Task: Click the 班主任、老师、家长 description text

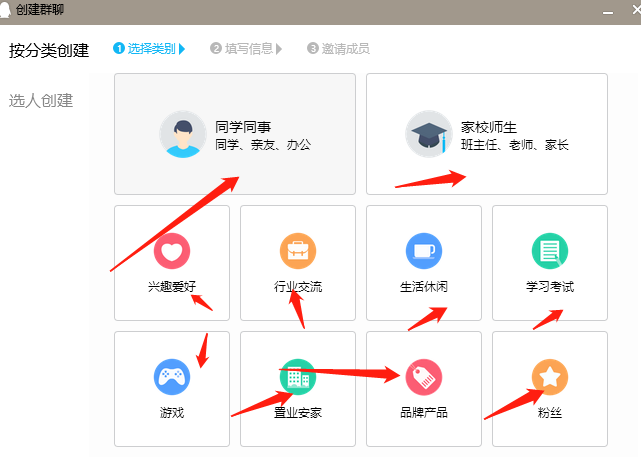Action: (515, 145)
